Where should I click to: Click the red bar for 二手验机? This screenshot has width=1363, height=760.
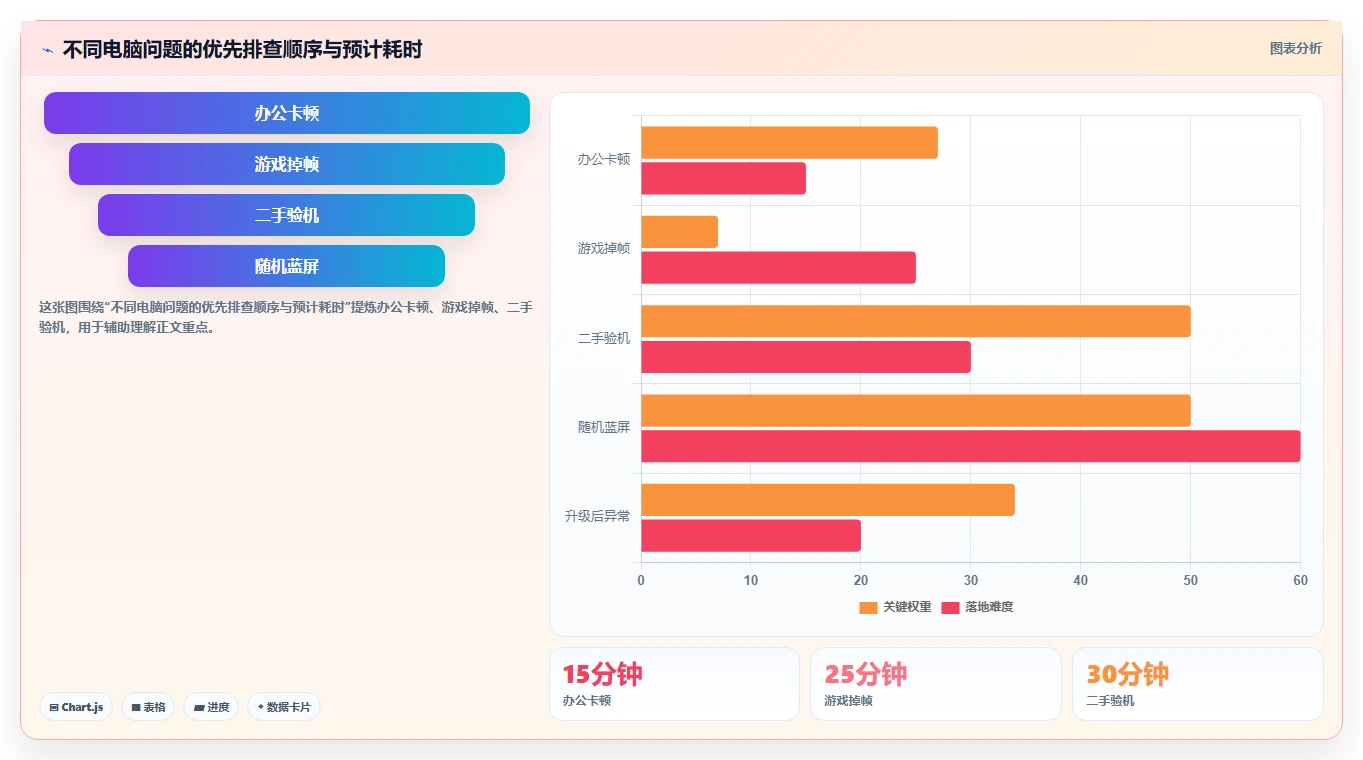pos(805,357)
